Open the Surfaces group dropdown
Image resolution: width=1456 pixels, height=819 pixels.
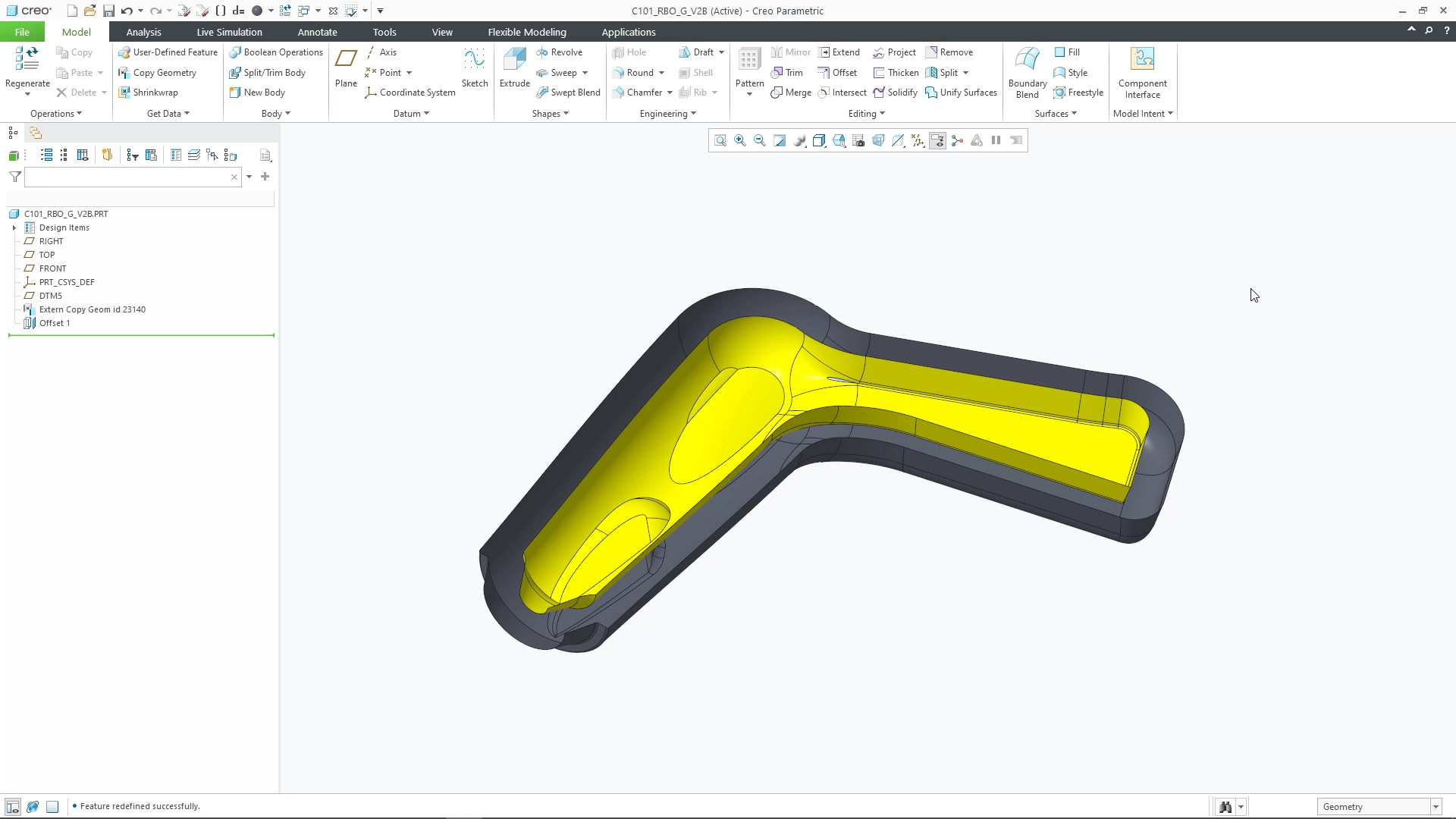pyautogui.click(x=1056, y=114)
